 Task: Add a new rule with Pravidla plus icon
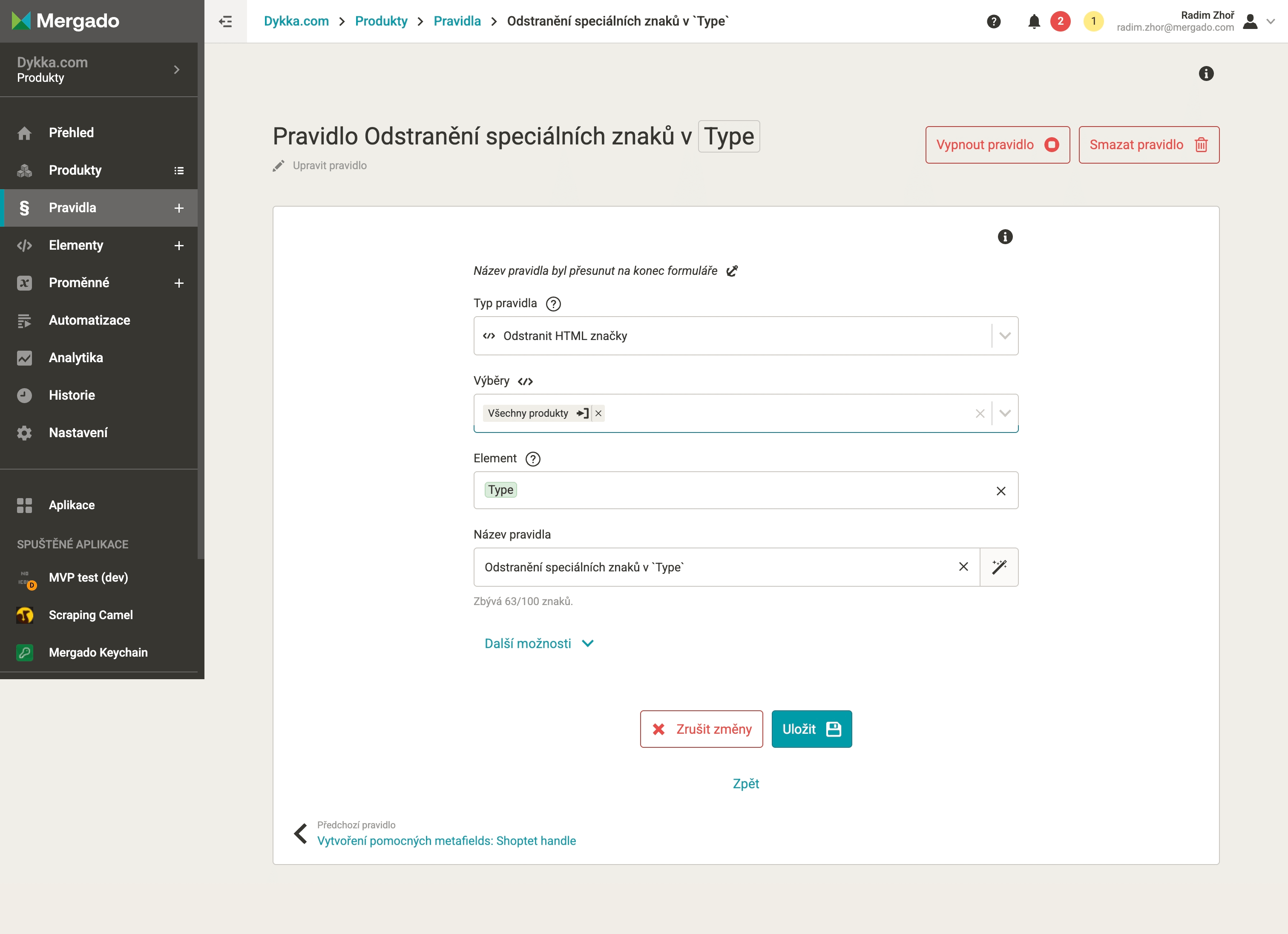point(179,208)
